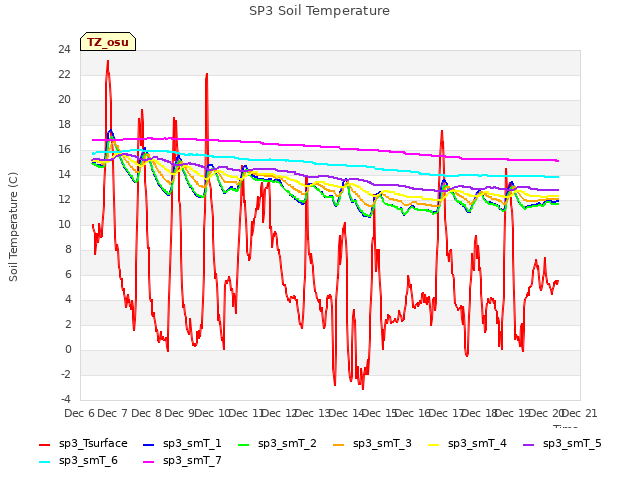The width and height of the screenshot is (640, 480).
Task: Select the sp3_smT_1 legend entry
Action: point(182,443)
